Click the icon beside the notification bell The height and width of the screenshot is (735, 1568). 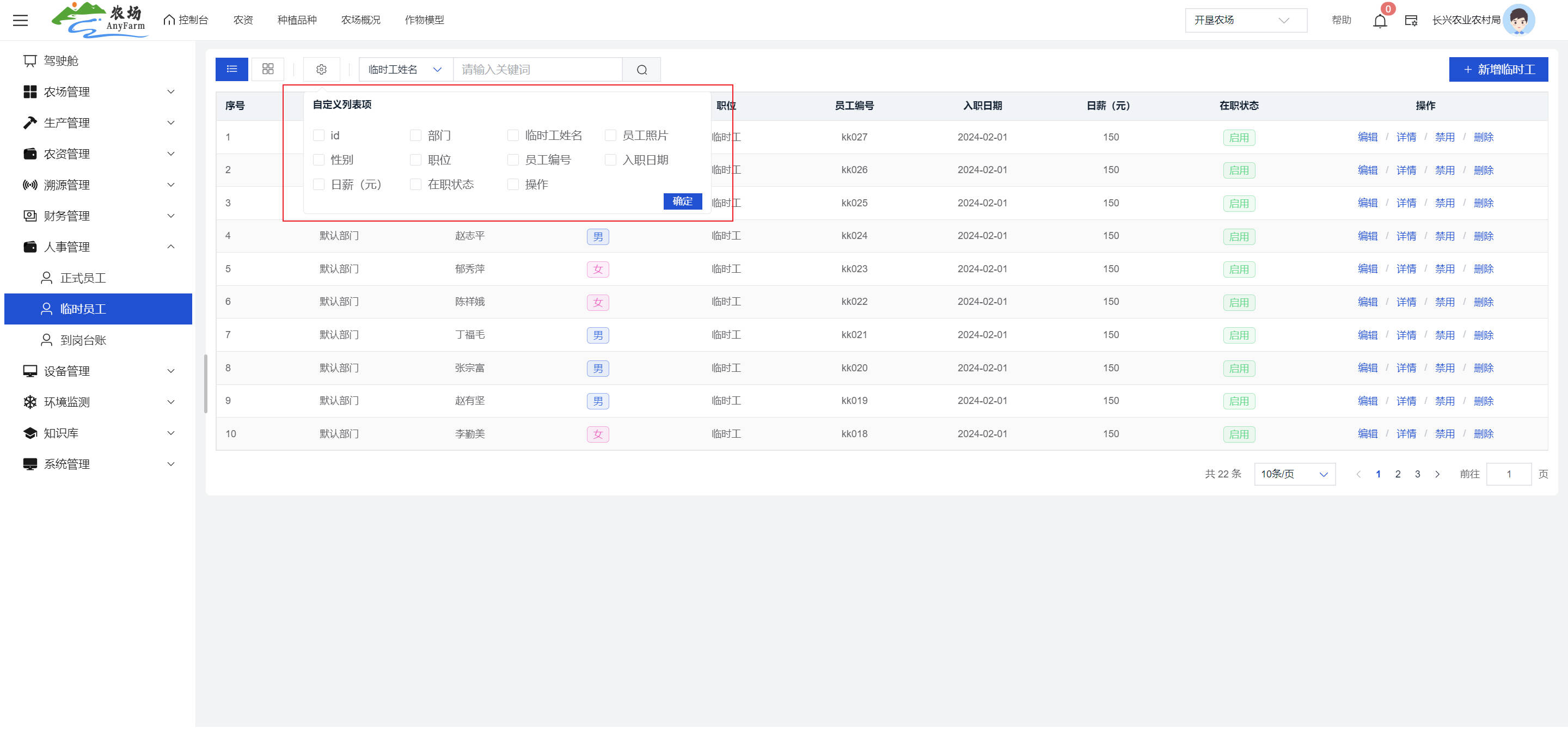pyautogui.click(x=1410, y=21)
